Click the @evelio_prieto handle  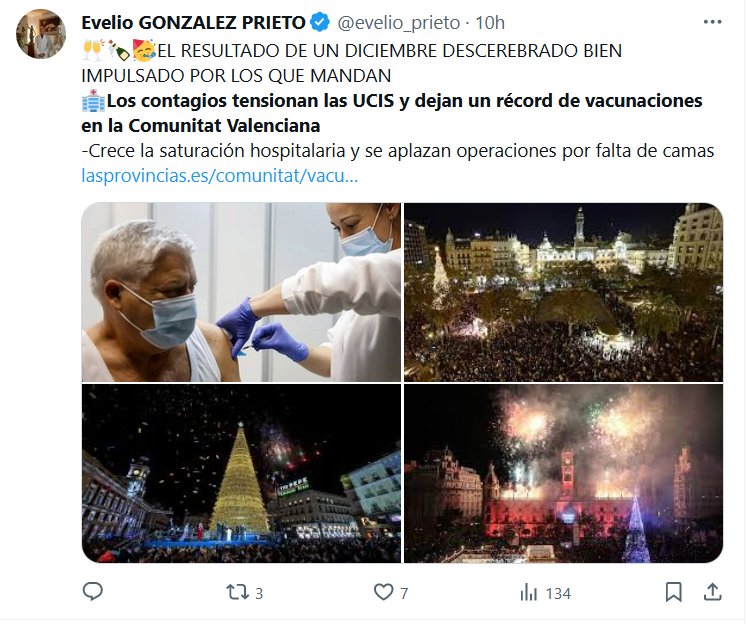tap(399, 23)
